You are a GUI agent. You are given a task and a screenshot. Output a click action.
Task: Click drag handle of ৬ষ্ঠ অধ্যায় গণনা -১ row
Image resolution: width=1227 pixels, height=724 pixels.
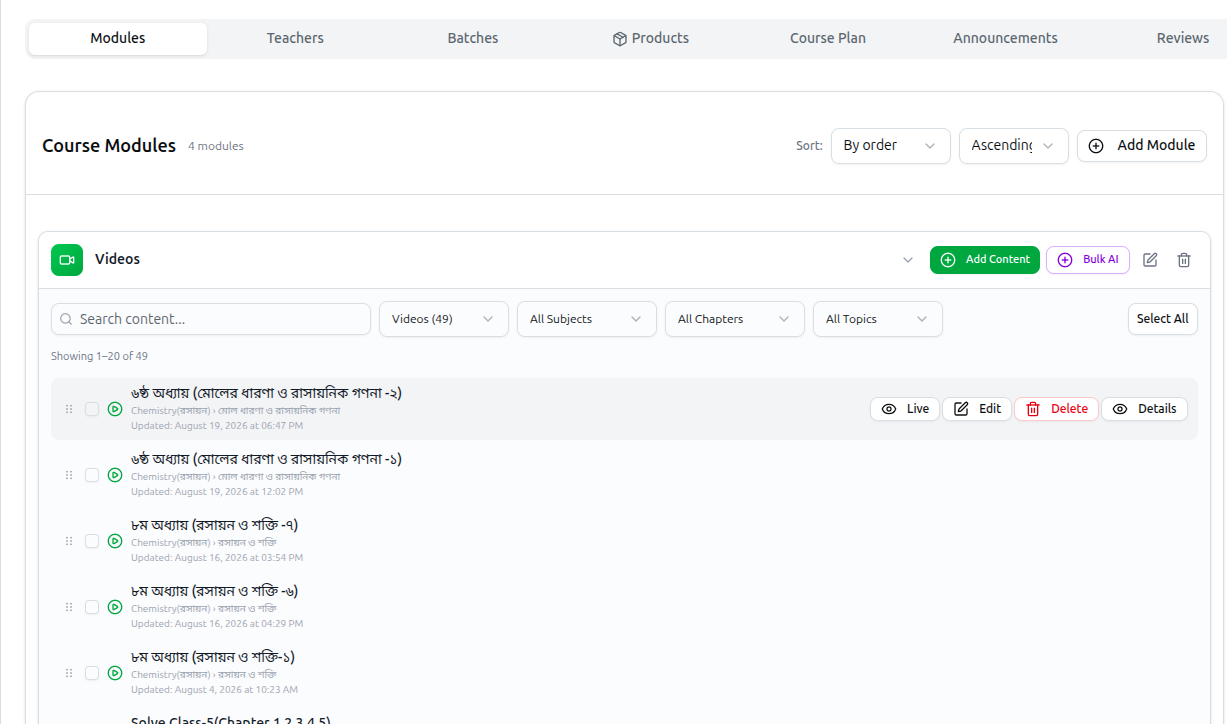tap(69, 475)
